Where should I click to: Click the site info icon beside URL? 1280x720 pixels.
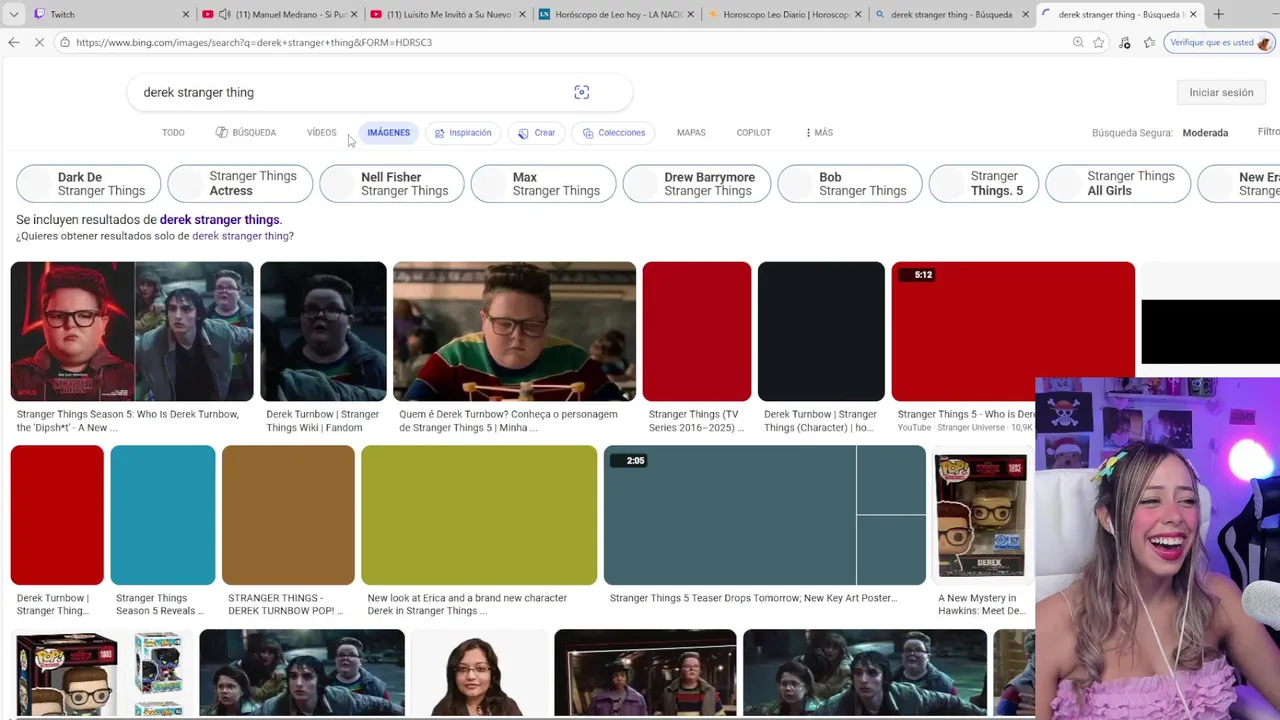coord(65,42)
